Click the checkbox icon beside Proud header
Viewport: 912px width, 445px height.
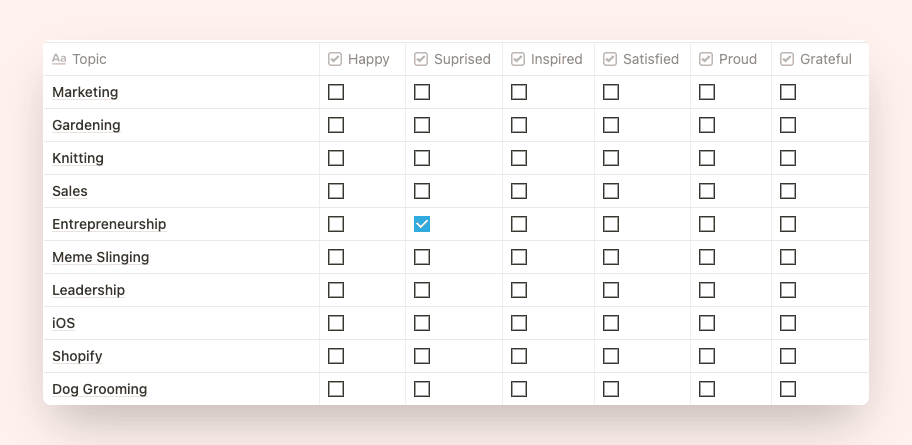click(x=706, y=59)
